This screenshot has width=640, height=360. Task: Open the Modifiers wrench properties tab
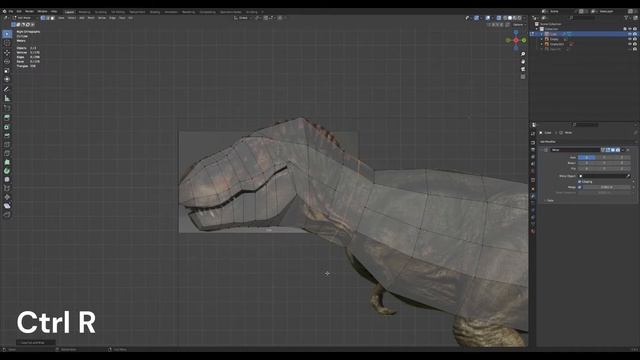(533, 196)
